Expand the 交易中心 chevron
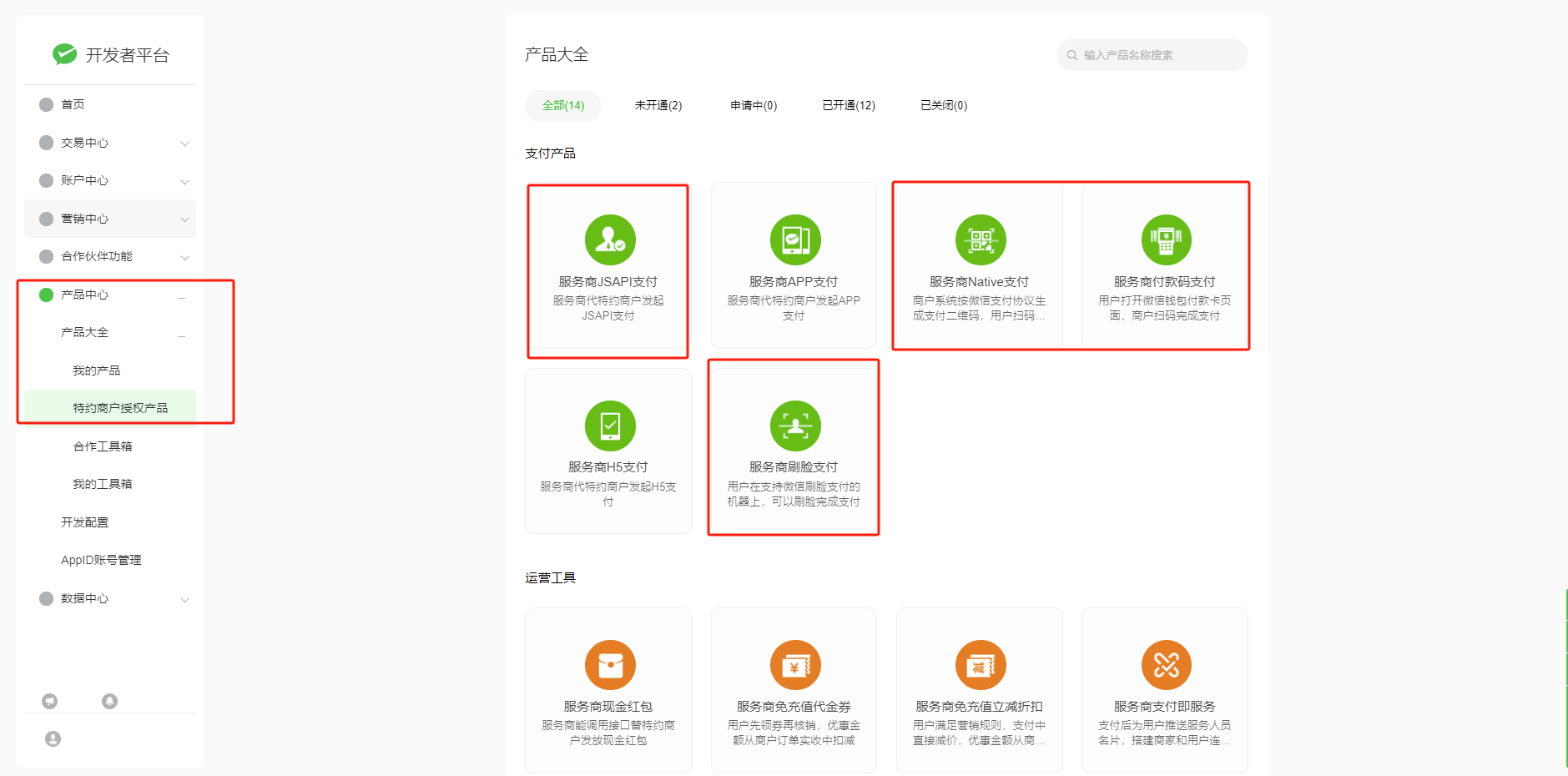This screenshot has height=776, width=1568. click(x=184, y=144)
